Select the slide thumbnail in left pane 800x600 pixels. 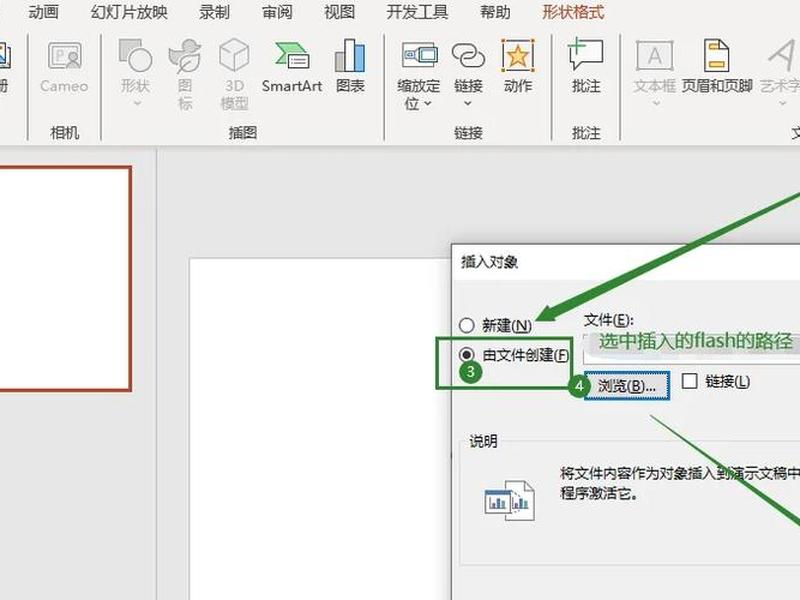65,279
